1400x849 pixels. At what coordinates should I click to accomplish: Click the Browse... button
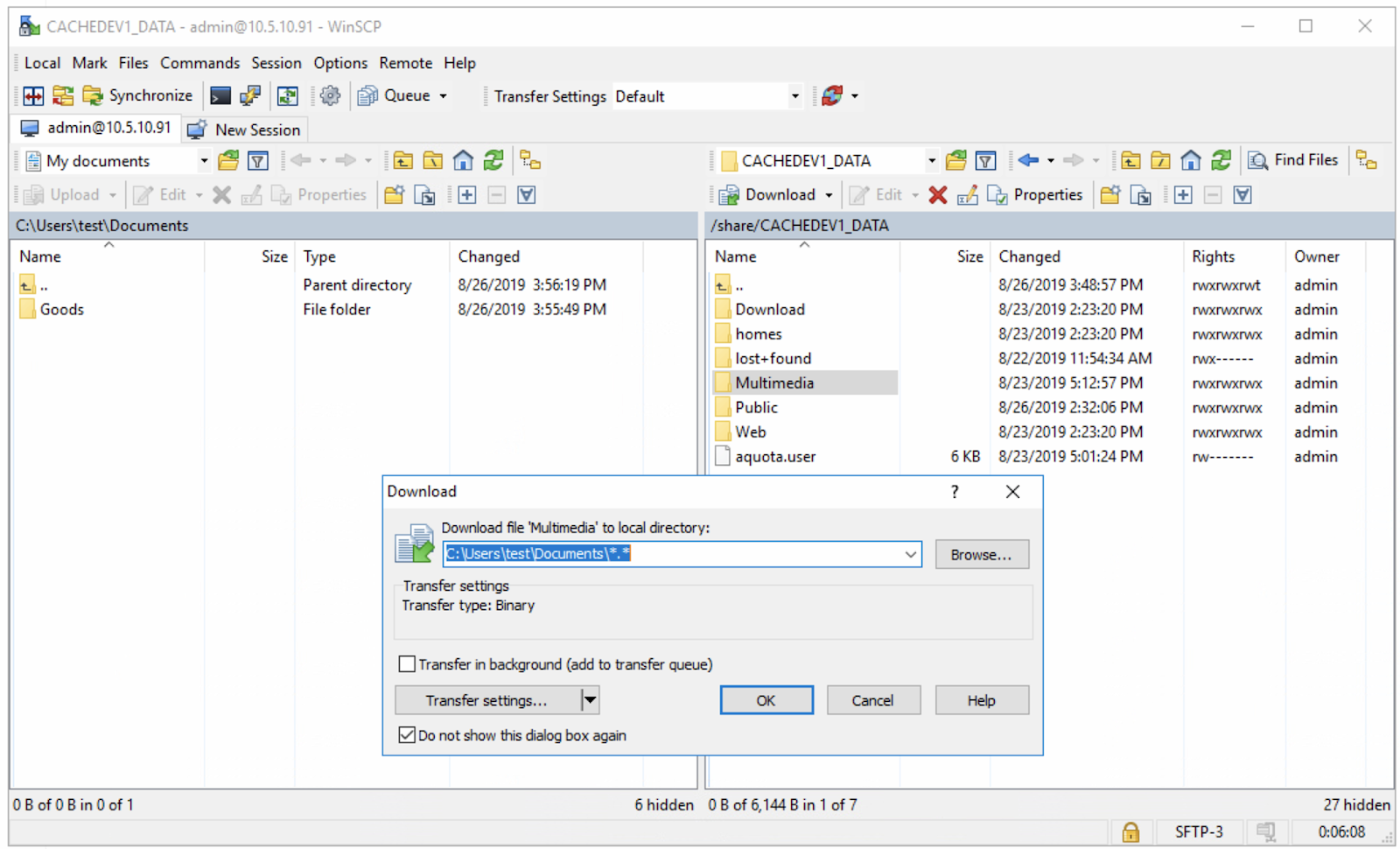(x=982, y=555)
